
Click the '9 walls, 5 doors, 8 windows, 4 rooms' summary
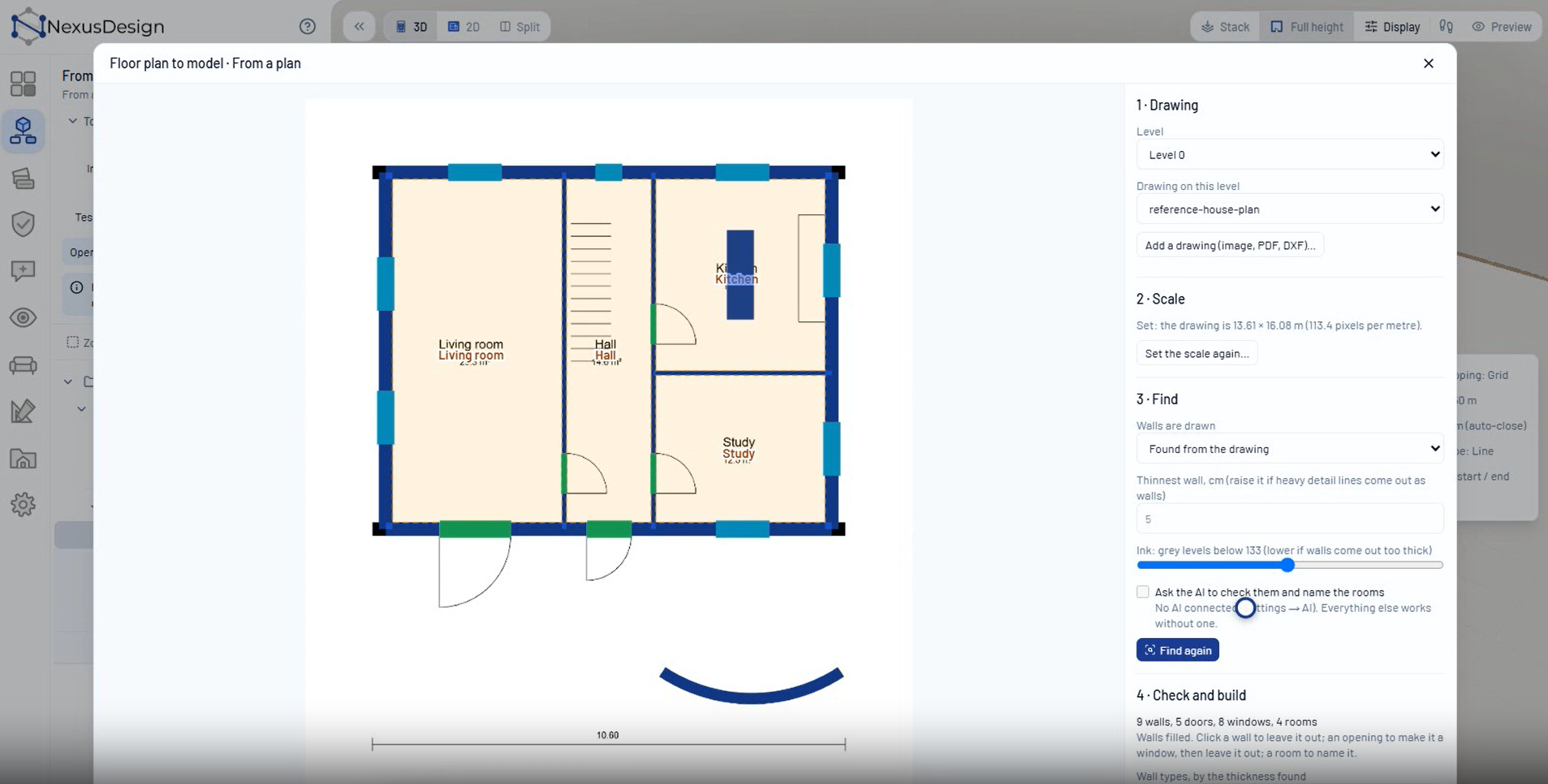(1227, 722)
